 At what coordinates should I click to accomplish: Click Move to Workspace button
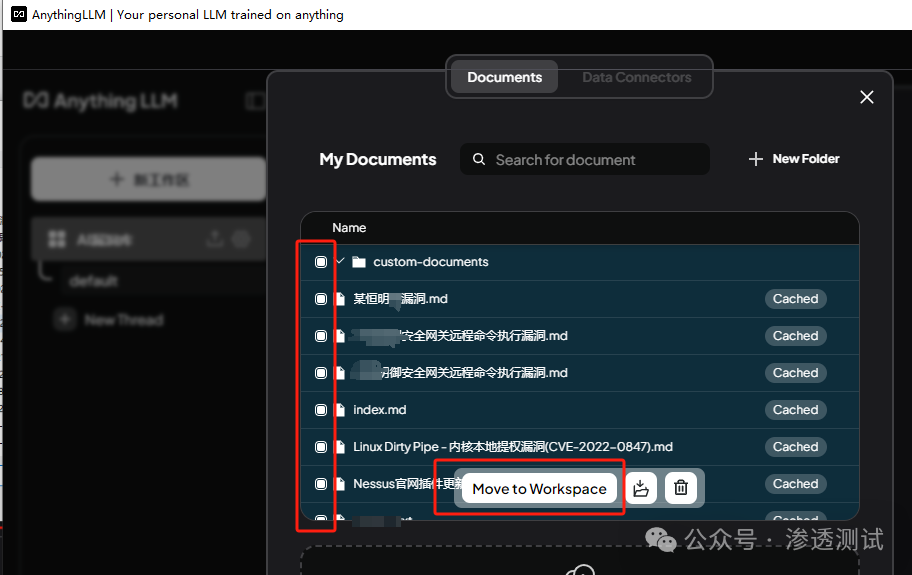pos(539,489)
